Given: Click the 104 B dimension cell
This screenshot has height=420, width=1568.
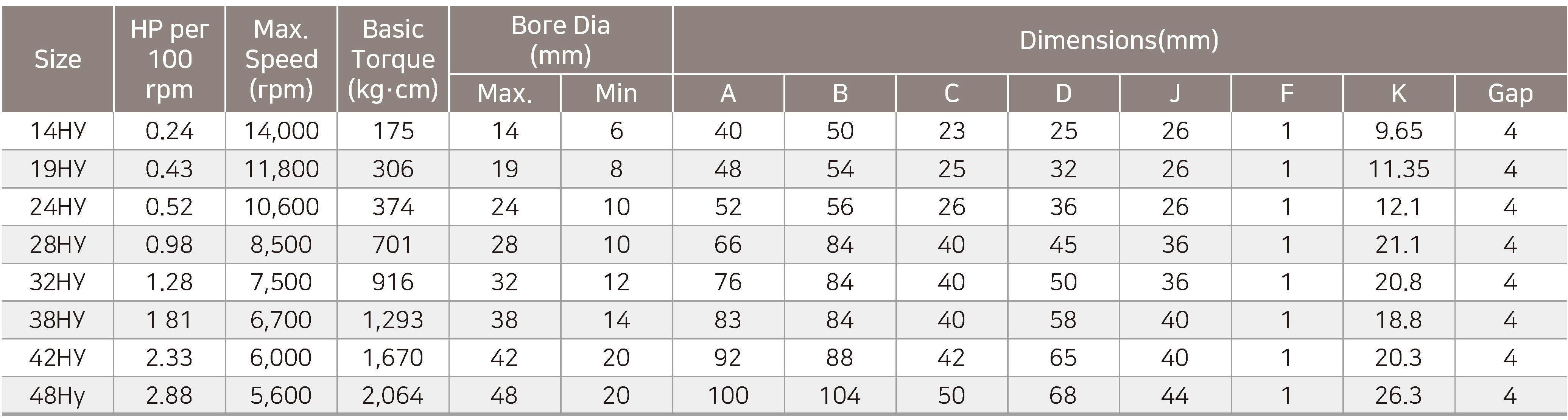Looking at the screenshot, I should coord(839,395).
